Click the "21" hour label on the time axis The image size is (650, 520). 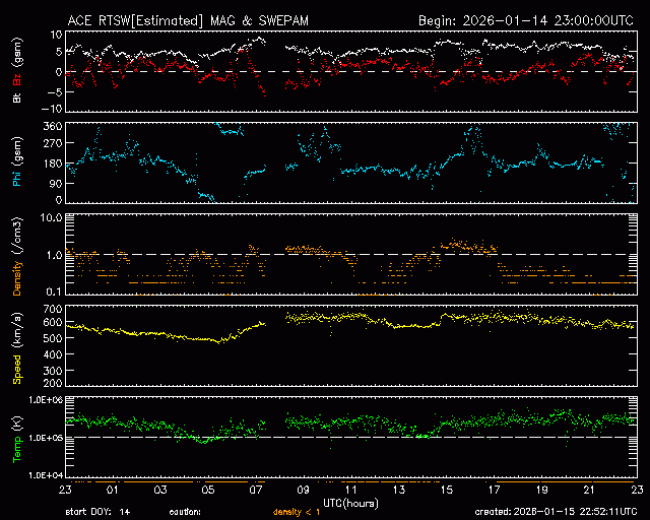point(589,490)
